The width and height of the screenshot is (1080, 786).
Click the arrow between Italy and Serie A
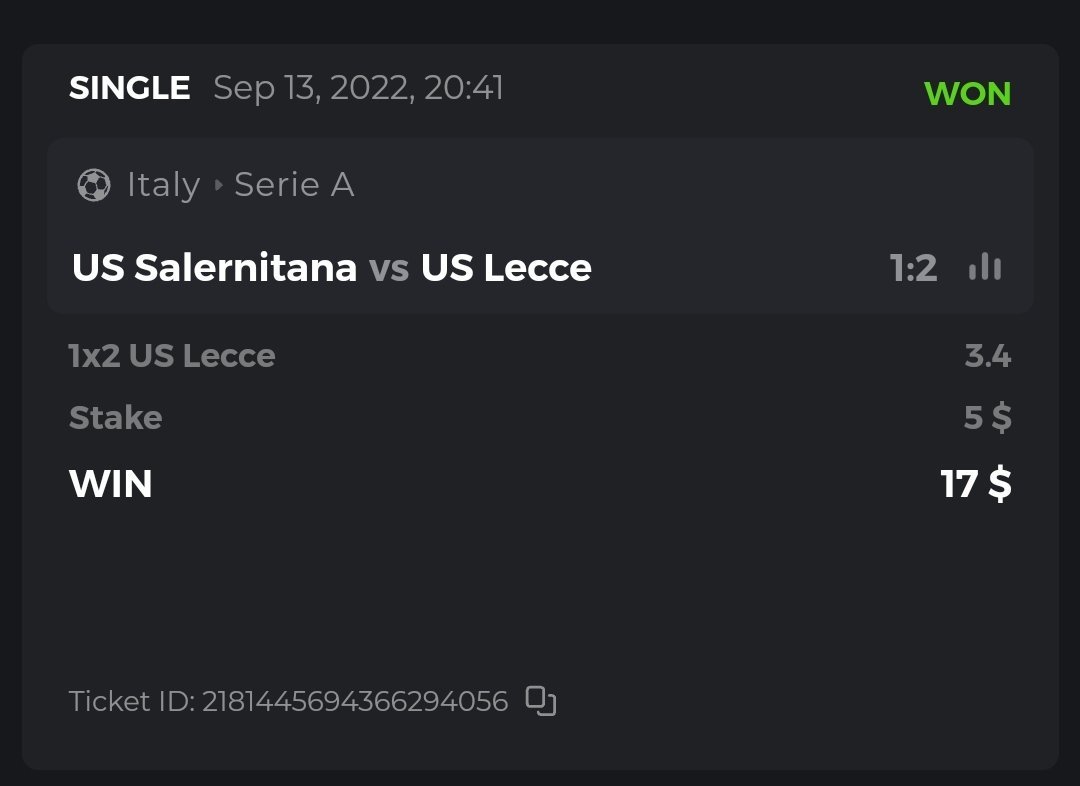[219, 185]
